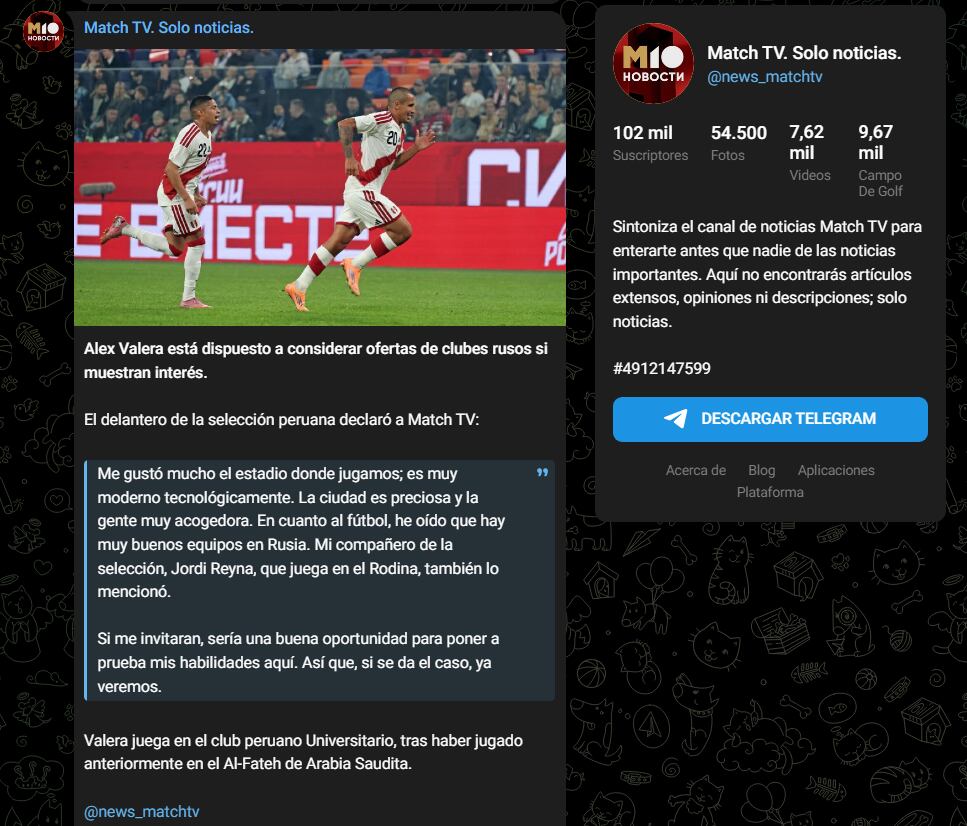The height and width of the screenshot is (826, 967).
Task: Open the Match TV. Solo noticias post author link
Action: click(168, 28)
